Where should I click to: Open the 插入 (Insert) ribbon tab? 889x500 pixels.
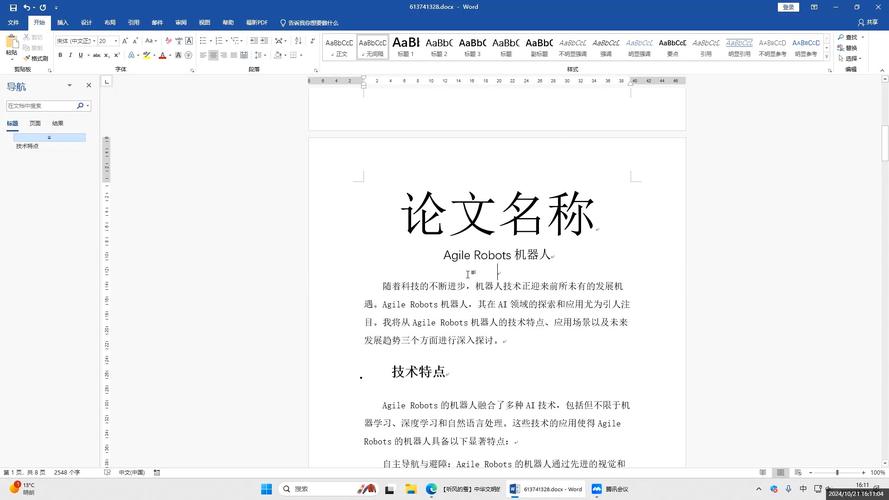click(x=63, y=23)
